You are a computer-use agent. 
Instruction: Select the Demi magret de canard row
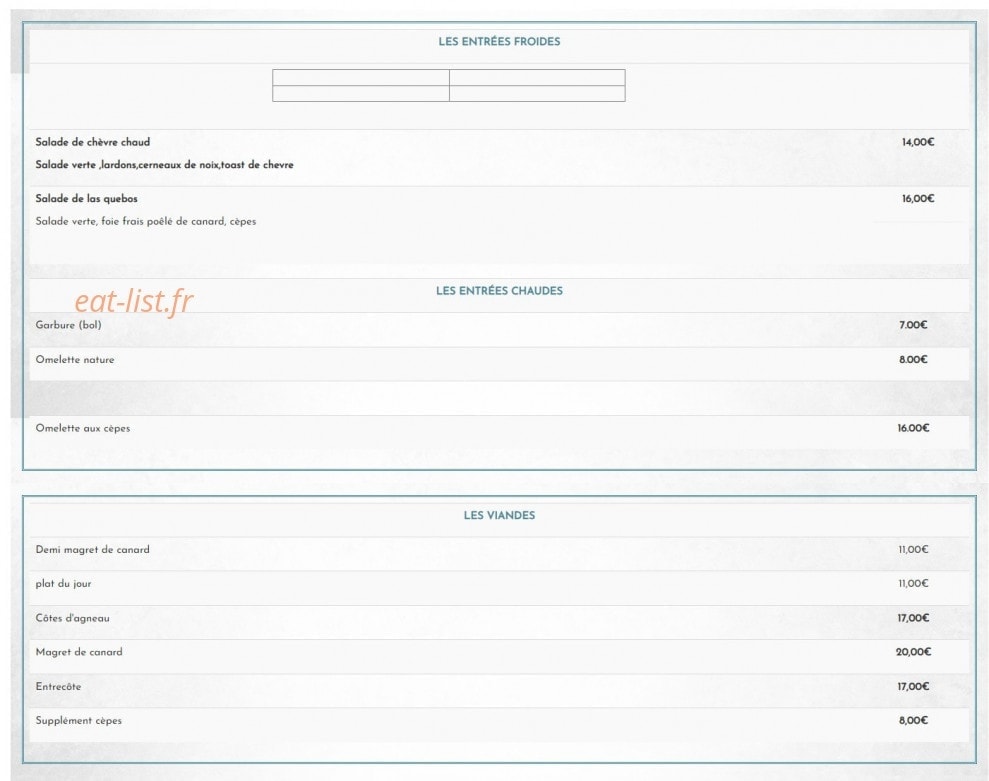tap(499, 550)
